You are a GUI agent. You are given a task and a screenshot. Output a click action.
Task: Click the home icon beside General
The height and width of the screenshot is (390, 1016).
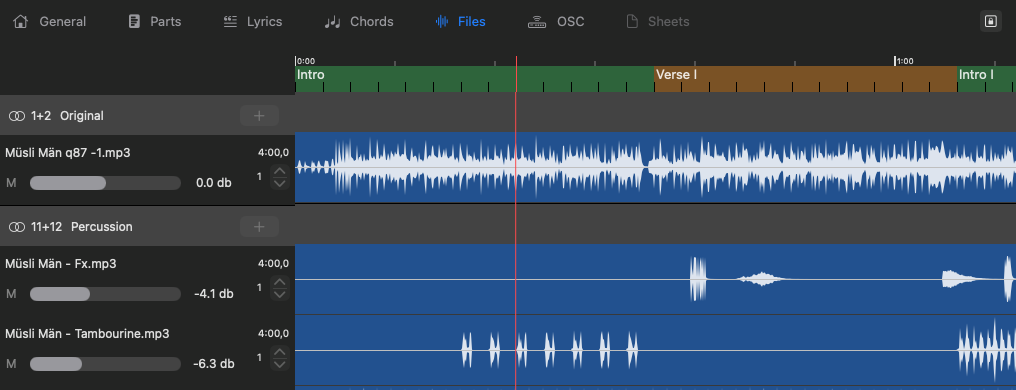21,21
